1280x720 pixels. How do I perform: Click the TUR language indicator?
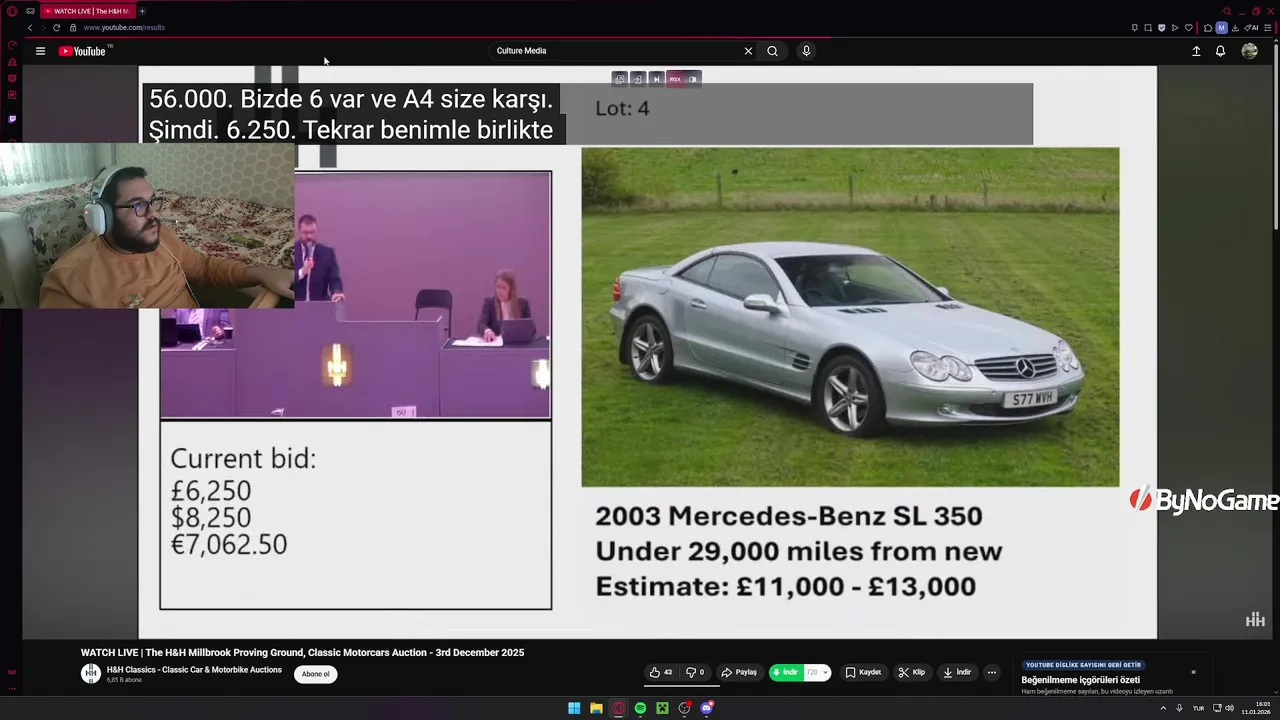click(1198, 708)
